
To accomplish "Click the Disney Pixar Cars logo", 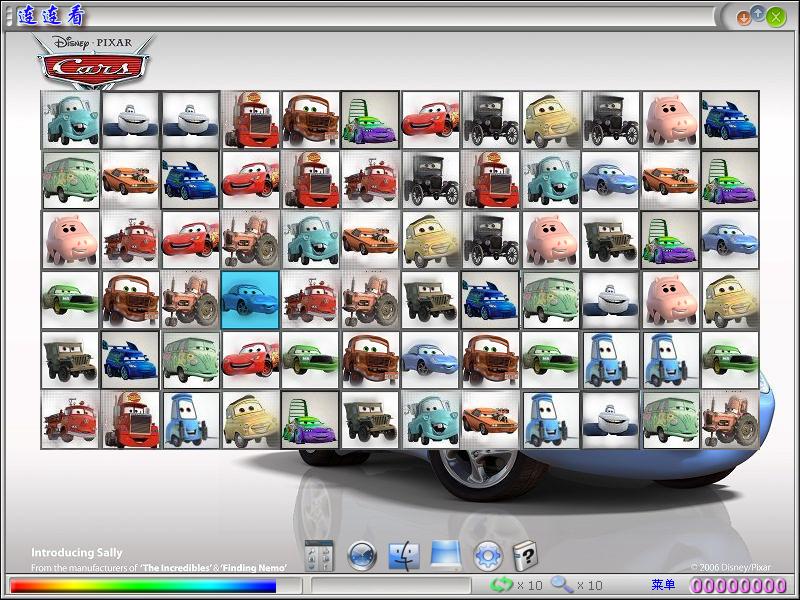I will click(93, 61).
